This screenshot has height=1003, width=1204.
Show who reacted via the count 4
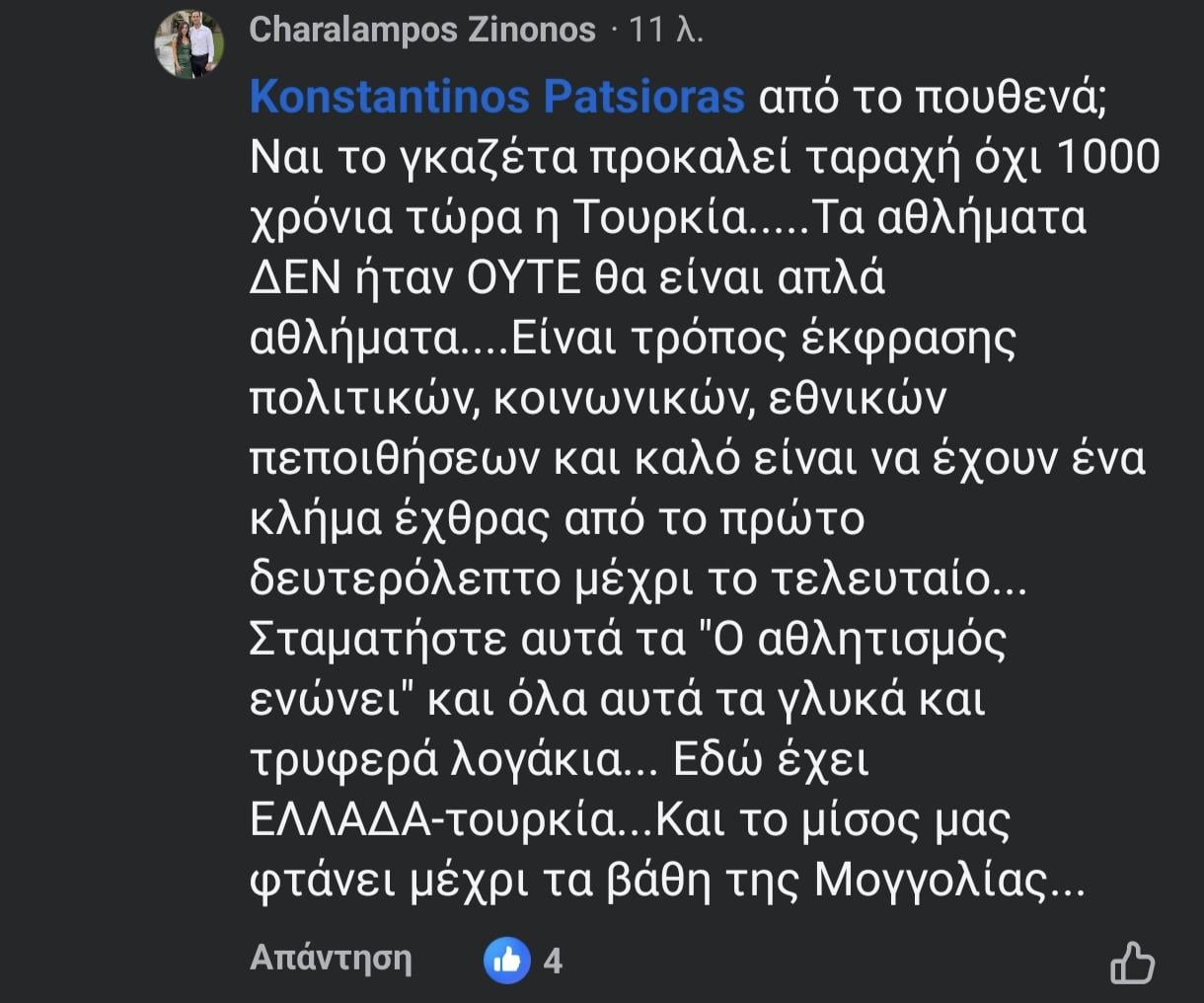coord(554,961)
